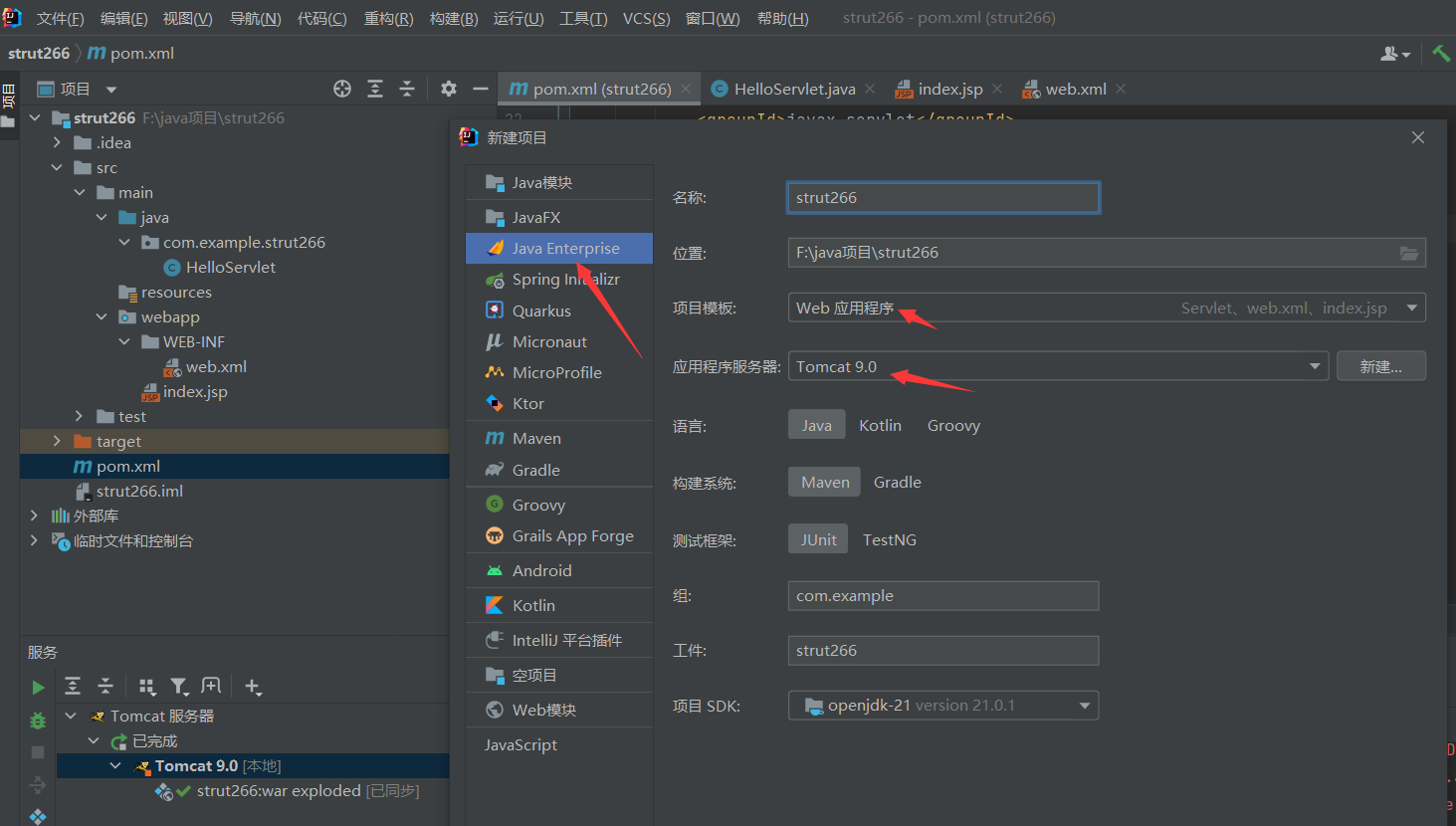Close the index.jsp editor tab

pos(997,89)
